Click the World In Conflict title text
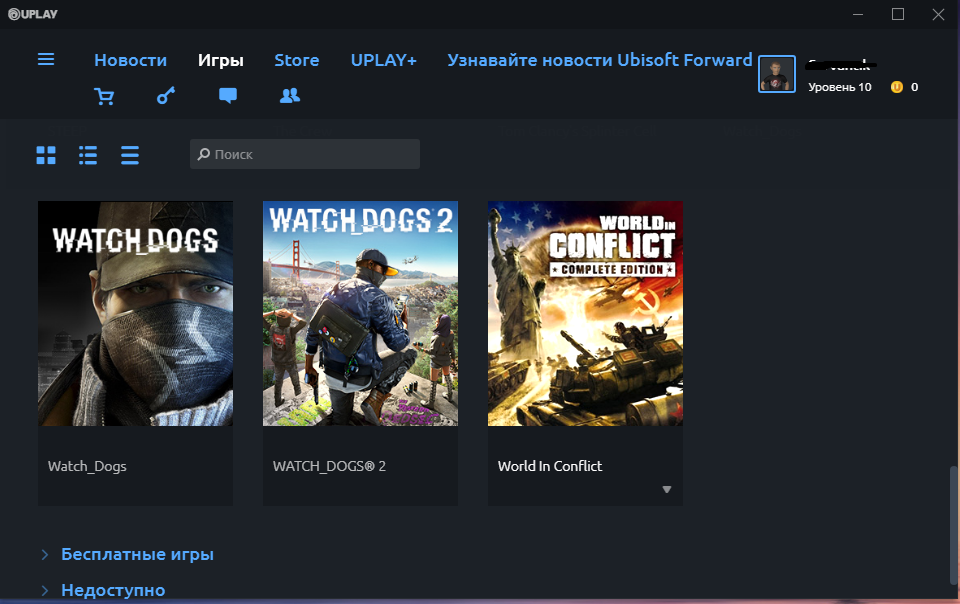The width and height of the screenshot is (960, 604). [x=550, y=466]
